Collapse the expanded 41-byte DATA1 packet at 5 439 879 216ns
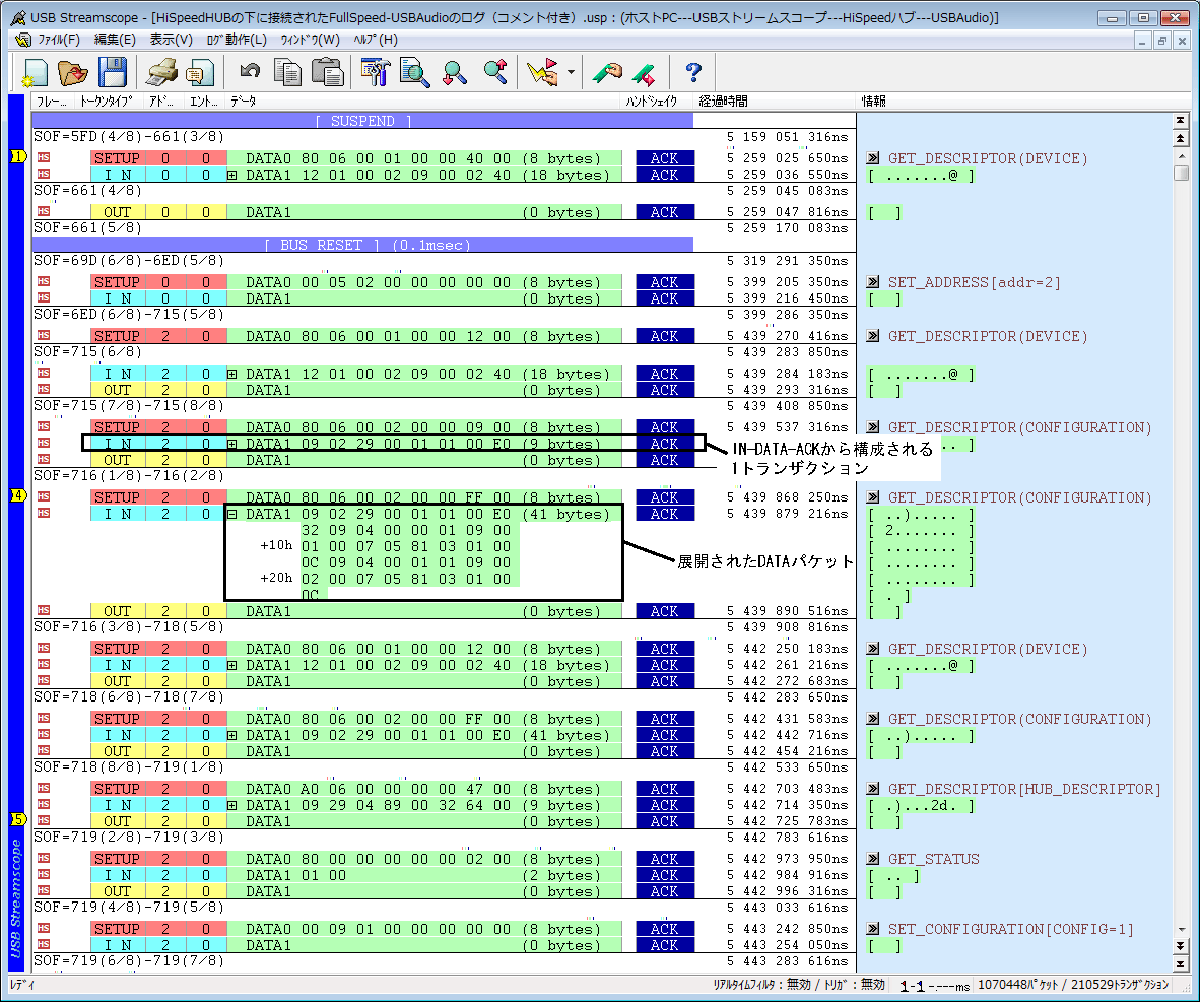The width and height of the screenshot is (1200, 1002). [x=232, y=514]
